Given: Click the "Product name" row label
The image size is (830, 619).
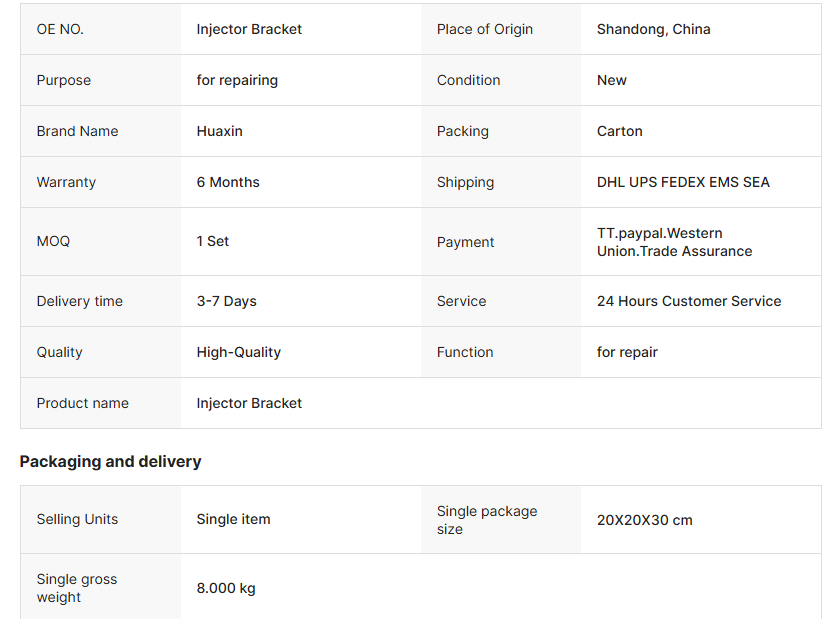Looking at the screenshot, I should point(82,403).
